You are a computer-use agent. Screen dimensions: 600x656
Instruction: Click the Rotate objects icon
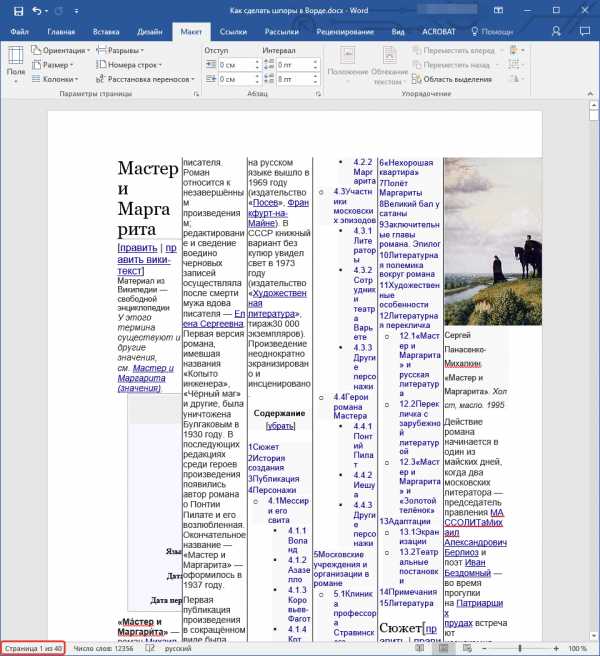coord(515,79)
